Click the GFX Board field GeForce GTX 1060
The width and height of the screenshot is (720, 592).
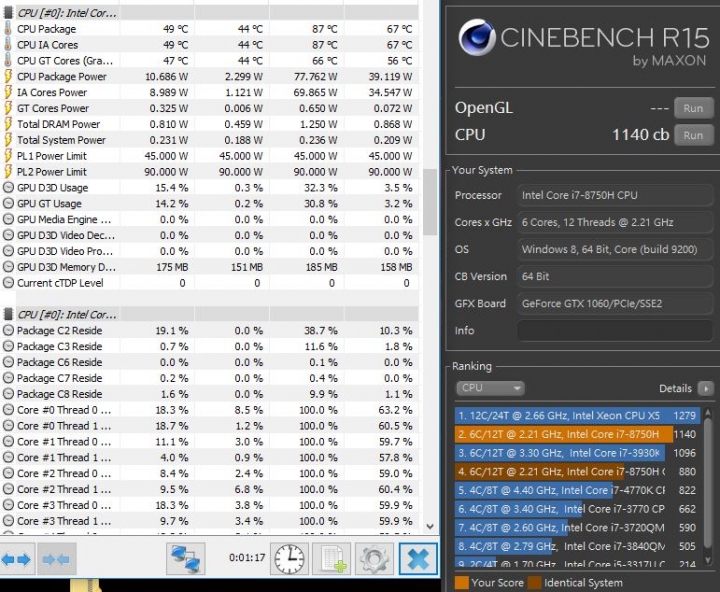click(615, 304)
